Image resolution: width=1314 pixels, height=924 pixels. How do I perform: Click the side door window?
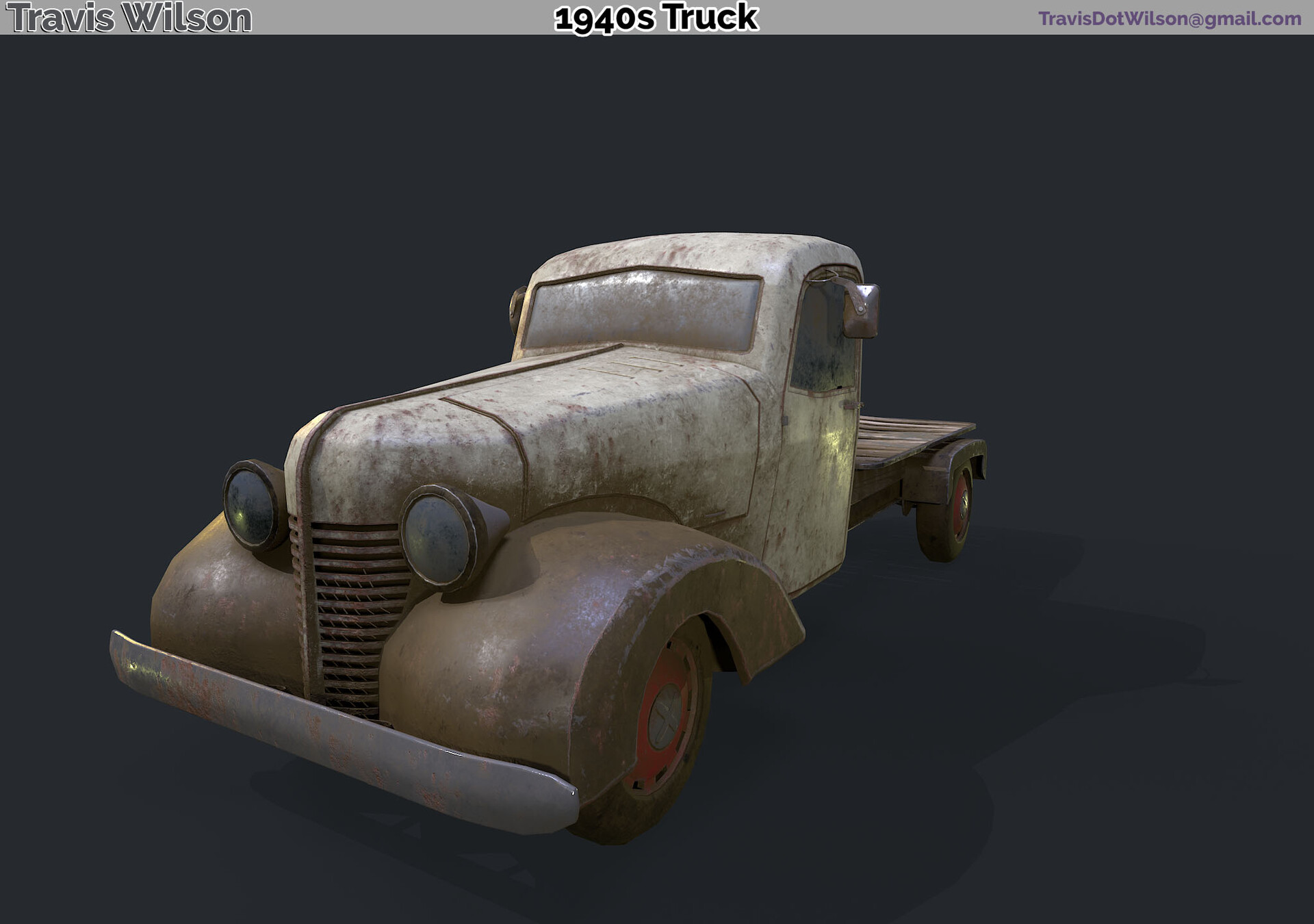click(818, 349)
